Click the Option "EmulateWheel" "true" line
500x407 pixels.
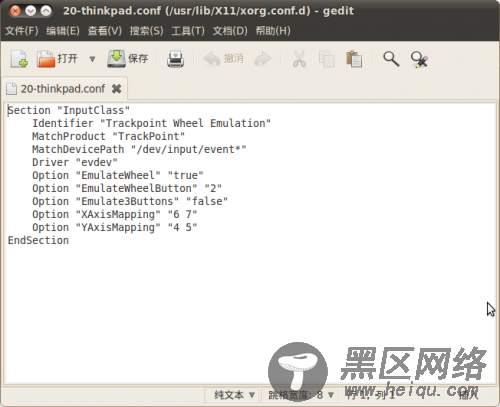(118, 175)
